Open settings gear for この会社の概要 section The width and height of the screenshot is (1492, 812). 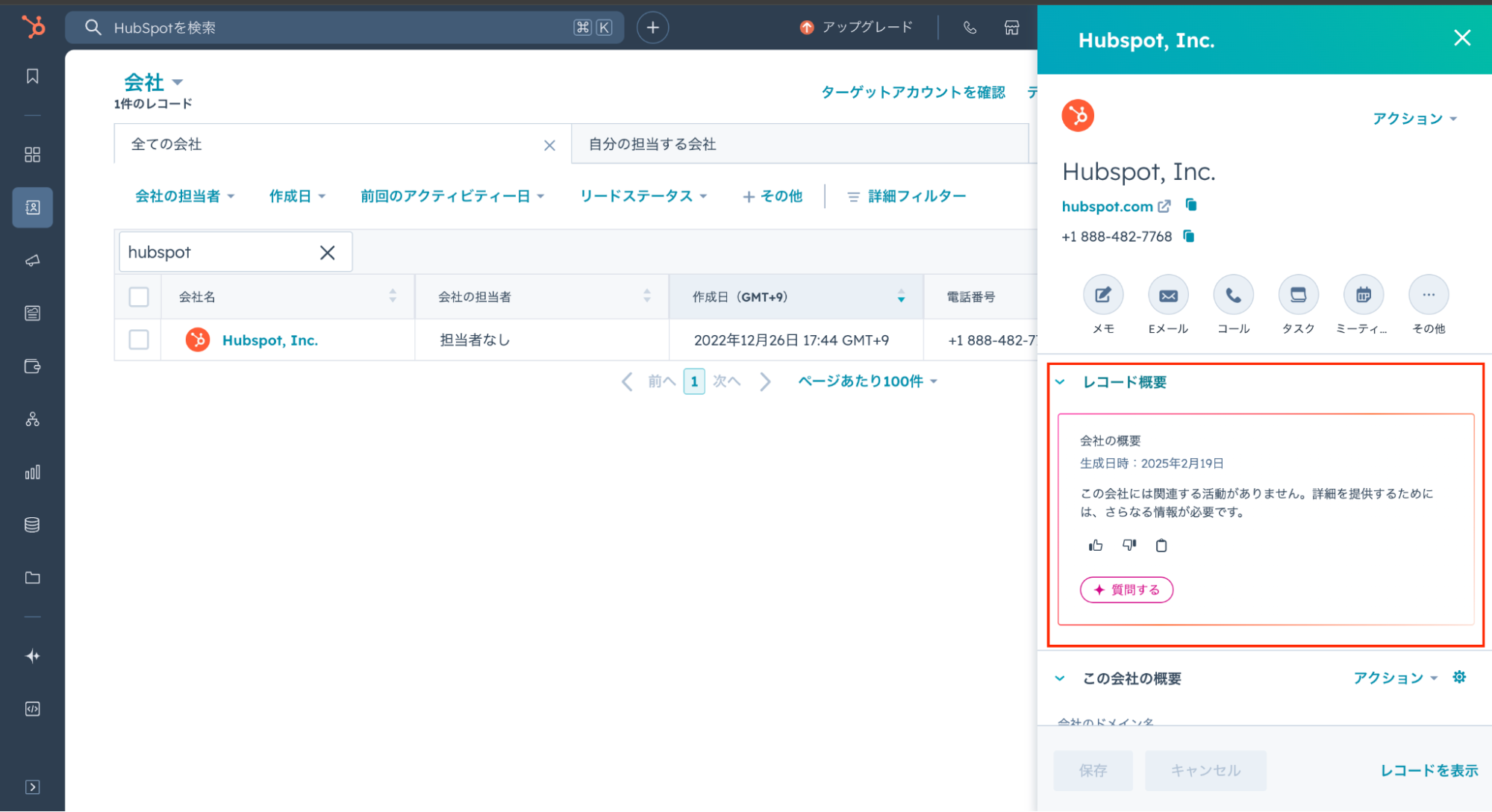pyautogui.click(x=1459, y=677)
